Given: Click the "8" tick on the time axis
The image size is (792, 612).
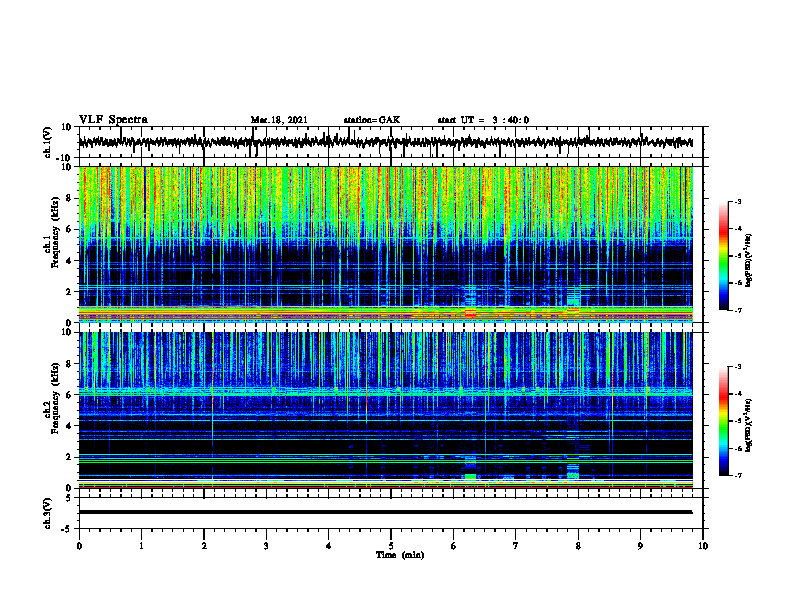Looking at the screenshot, I should tap(578, 546).
